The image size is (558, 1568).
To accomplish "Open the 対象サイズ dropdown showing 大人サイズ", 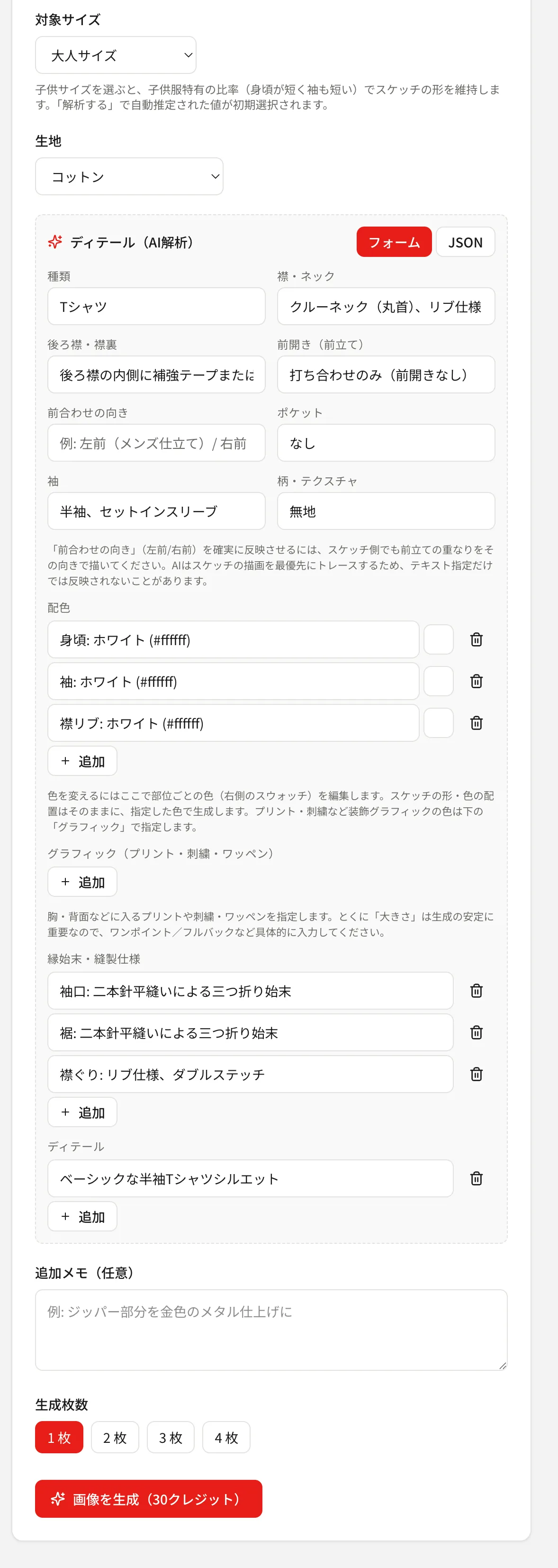I will [116, 55].
